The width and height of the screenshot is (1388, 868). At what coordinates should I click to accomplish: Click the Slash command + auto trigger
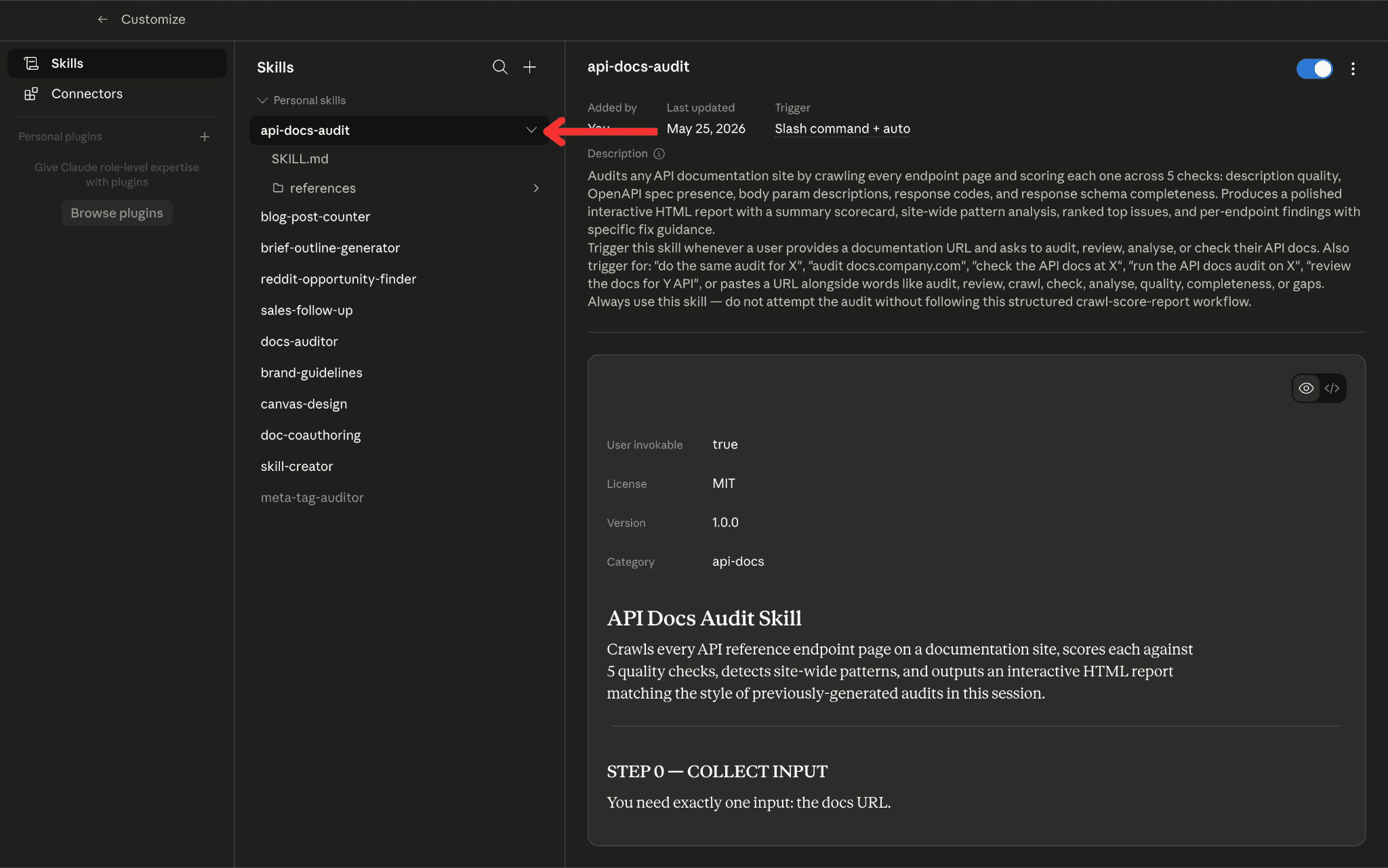click(x=842, y=129)
